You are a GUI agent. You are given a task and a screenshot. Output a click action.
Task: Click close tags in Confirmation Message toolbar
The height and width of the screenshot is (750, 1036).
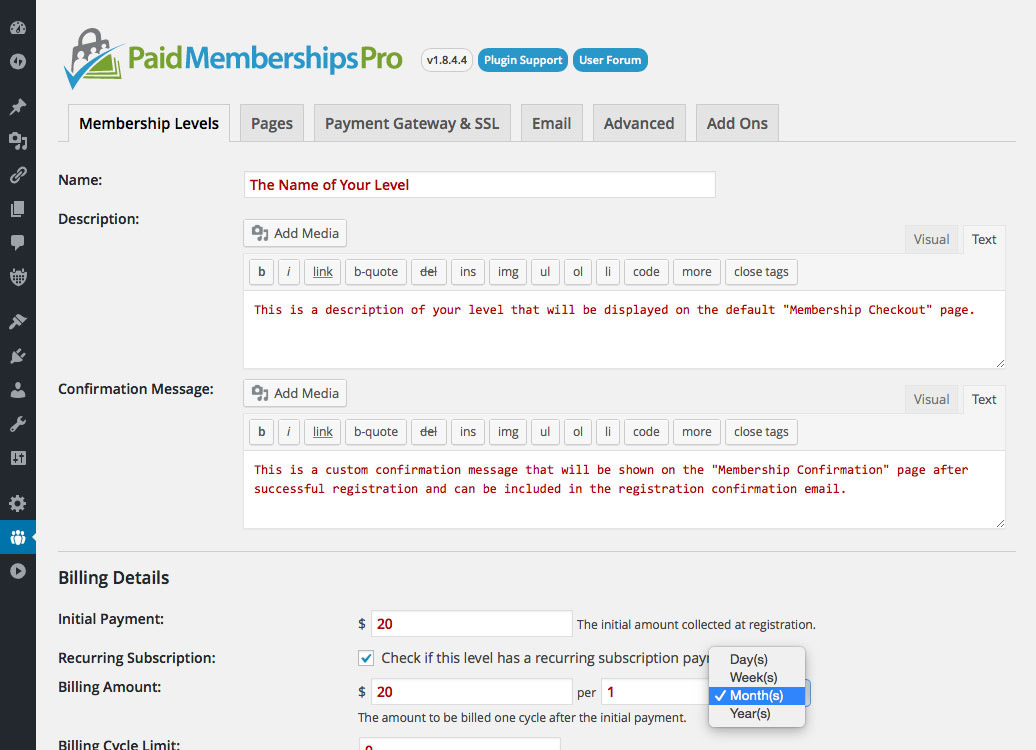(x=761, y=431)
